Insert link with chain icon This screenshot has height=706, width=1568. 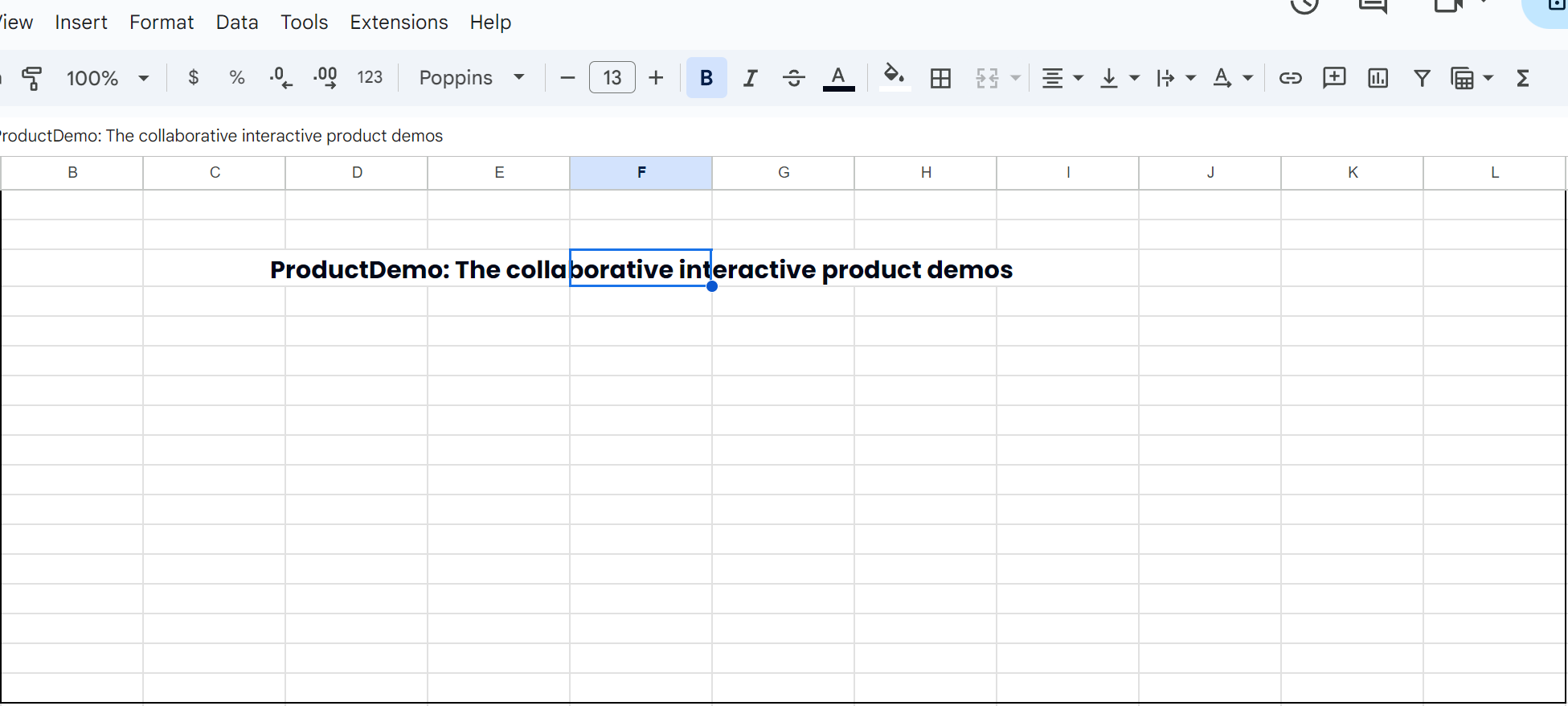point(1291,78)
